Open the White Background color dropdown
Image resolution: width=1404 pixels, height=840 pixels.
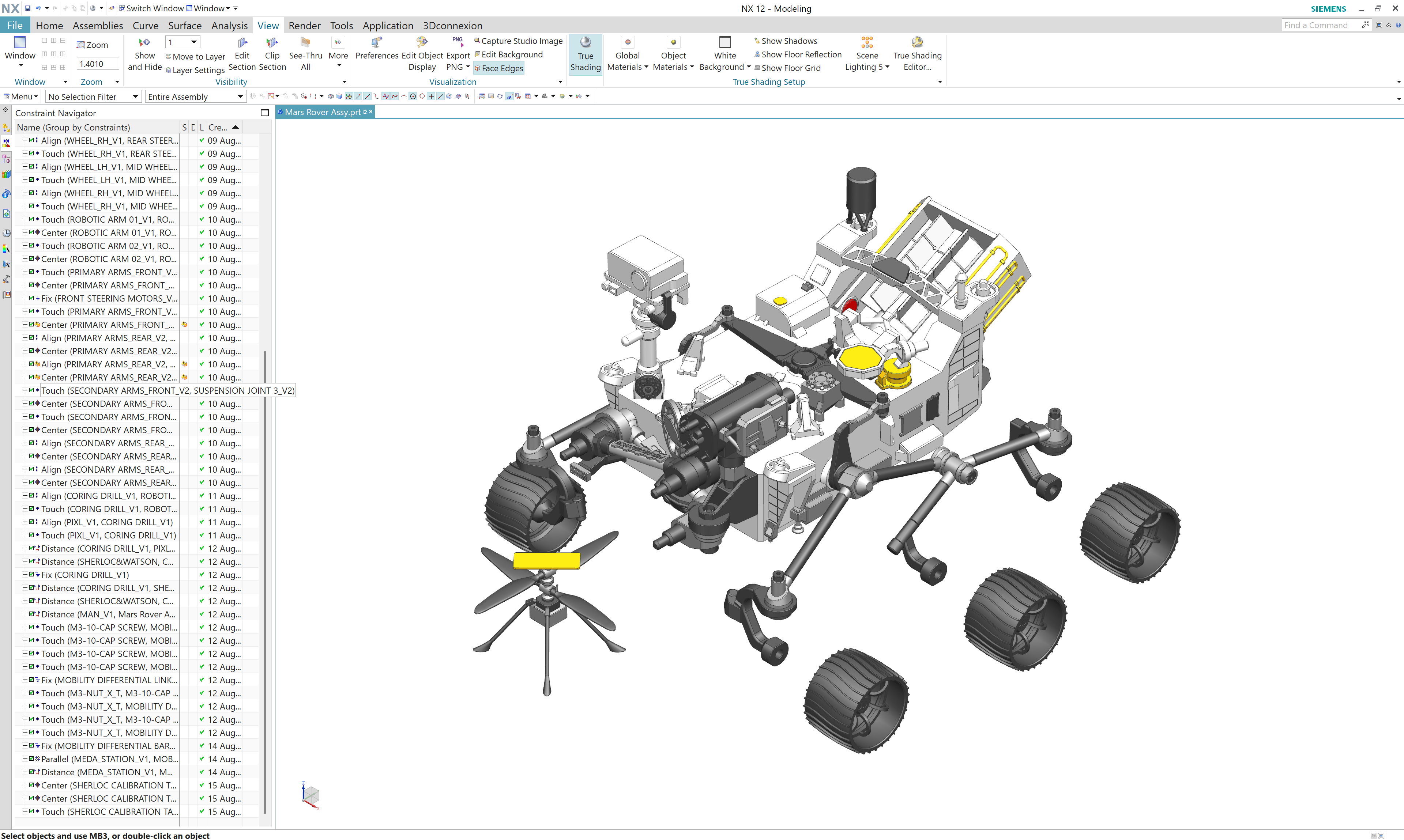pyautogui.click(x=748, y=67)
